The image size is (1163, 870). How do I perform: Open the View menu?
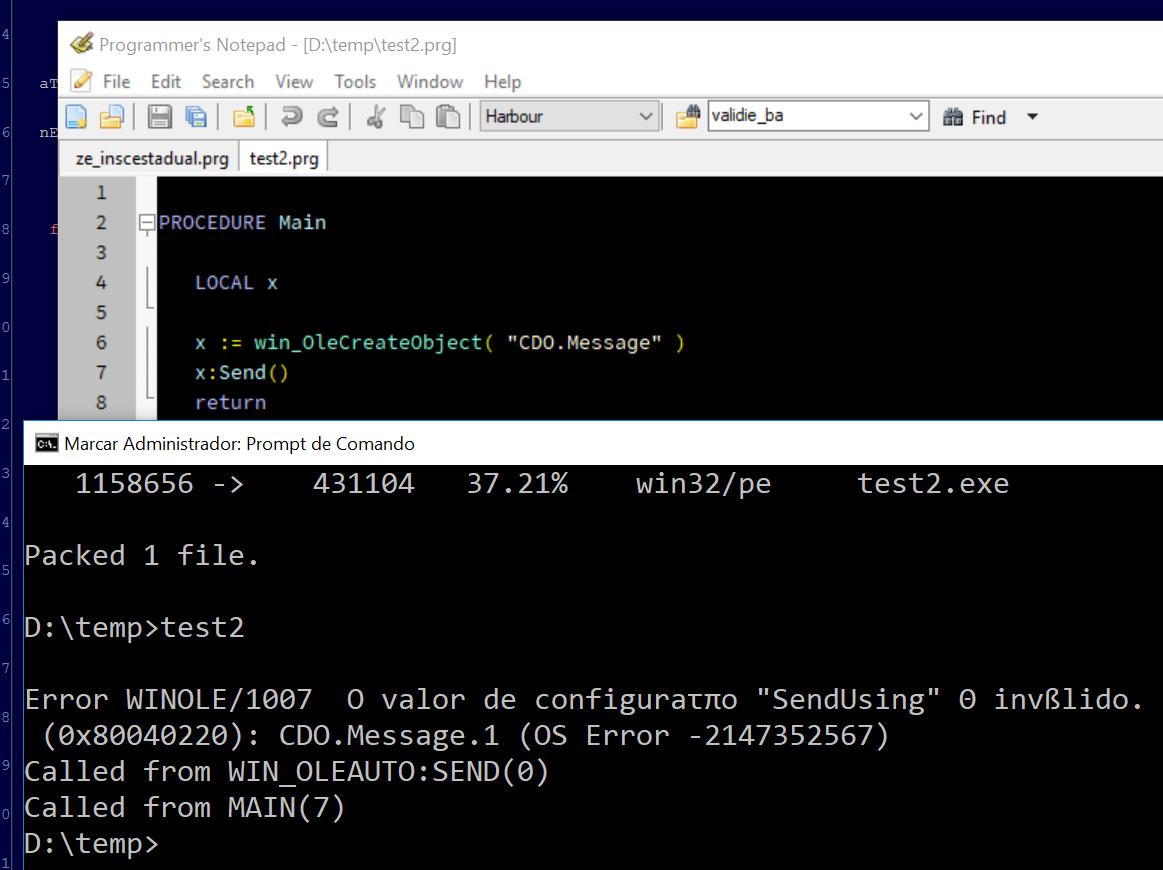click(x=294, y=82)
